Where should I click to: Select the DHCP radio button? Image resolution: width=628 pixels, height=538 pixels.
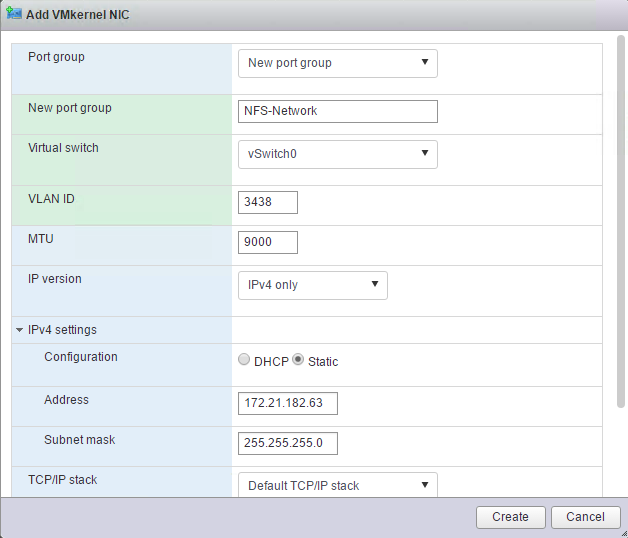tap(245, 361)
